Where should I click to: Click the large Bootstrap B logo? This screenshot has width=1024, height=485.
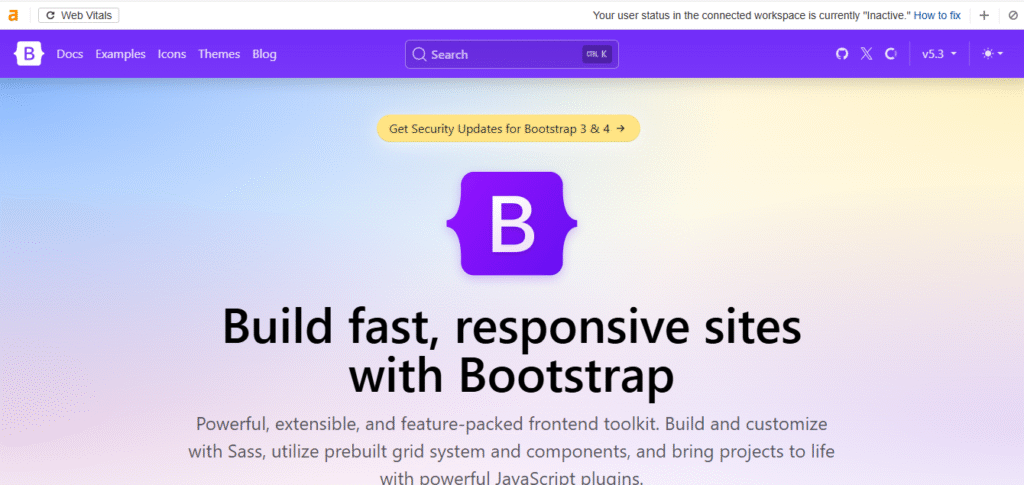(511, 223)
